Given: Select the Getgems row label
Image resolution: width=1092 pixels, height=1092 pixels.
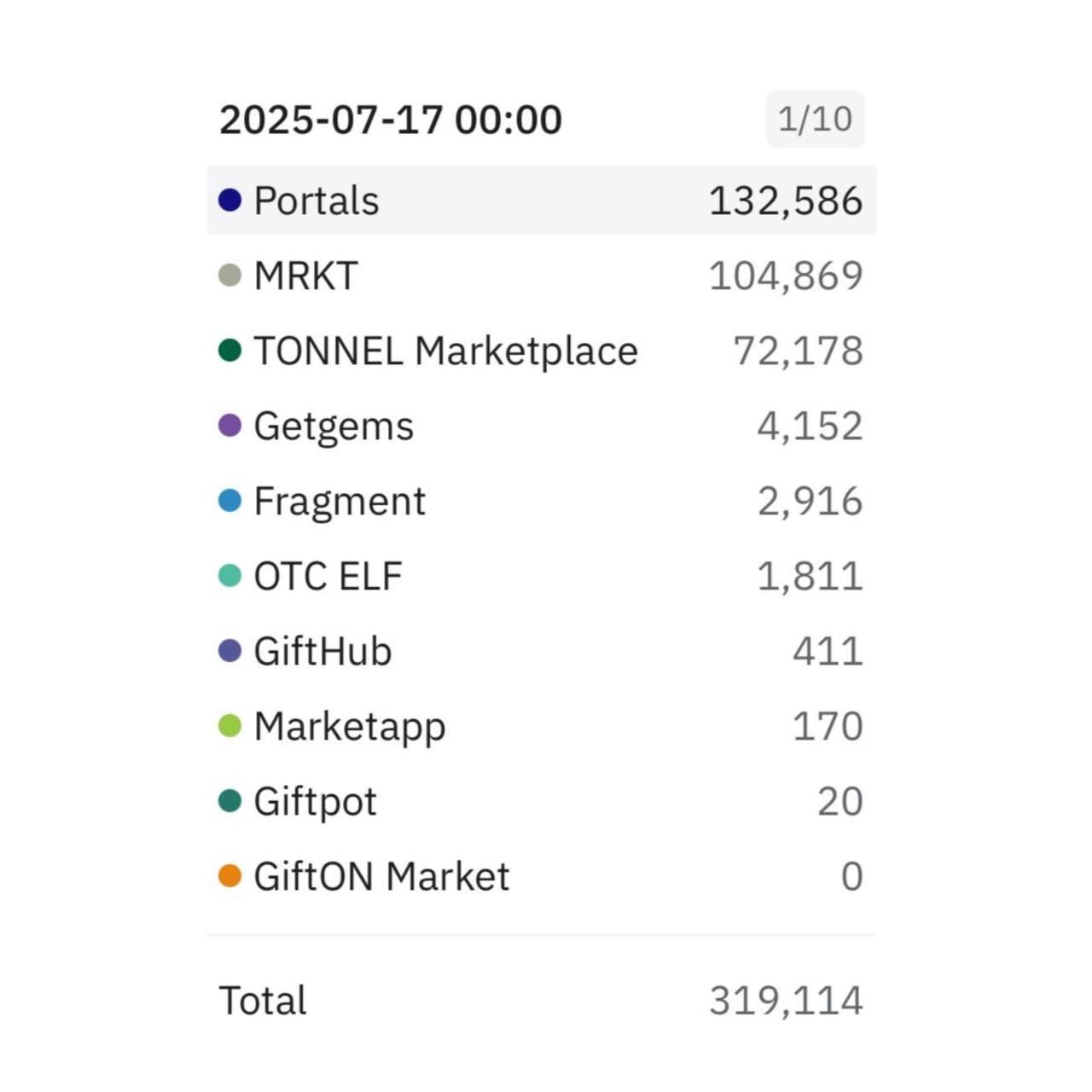Looking at the screenshot, I should pos(334,427).
